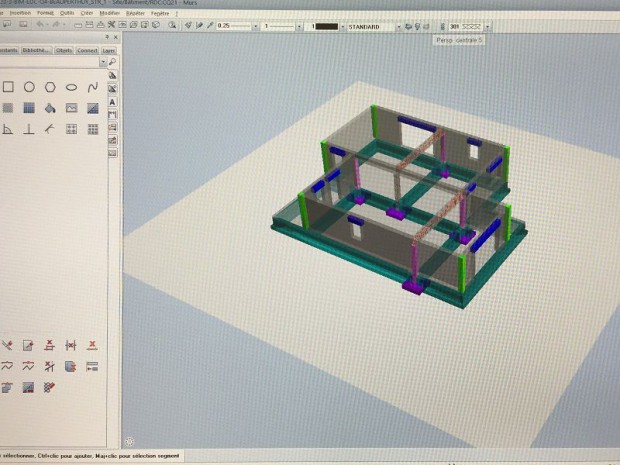Select the circle drawing tool
Screen dimensions: 620x465
tap(29, 87)
